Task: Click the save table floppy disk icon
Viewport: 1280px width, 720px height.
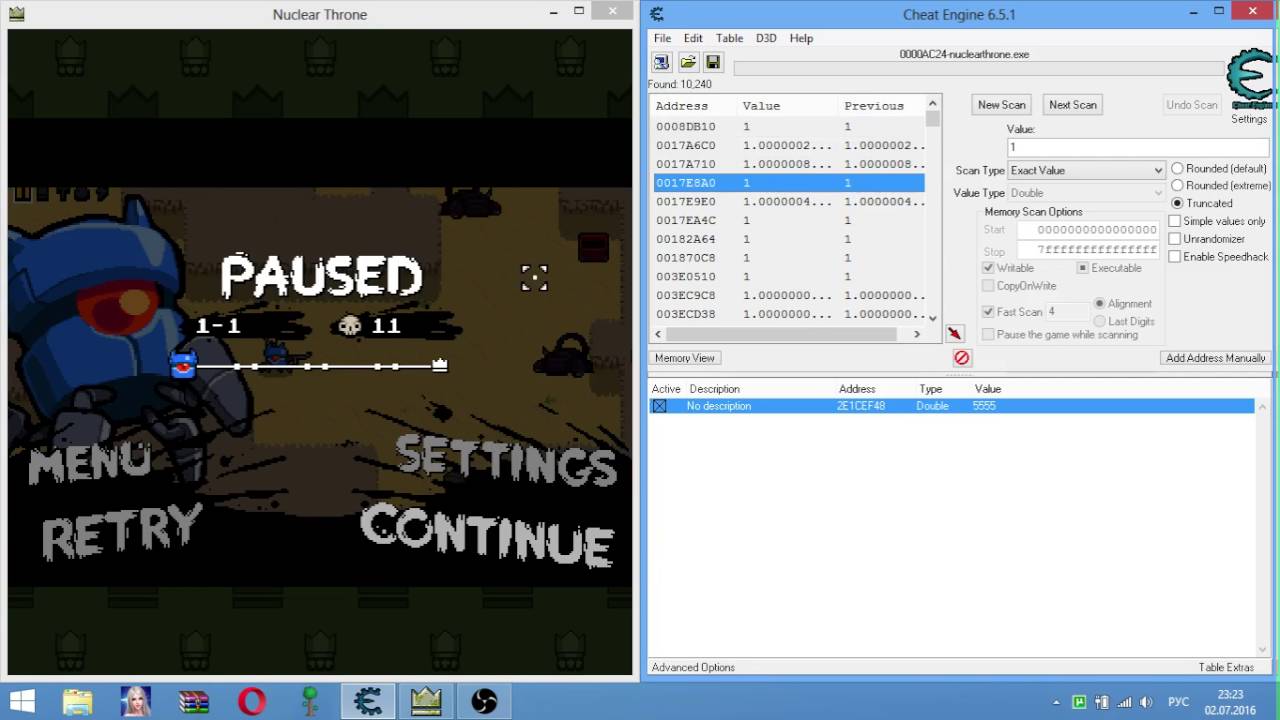Action: tap(713, 62)
